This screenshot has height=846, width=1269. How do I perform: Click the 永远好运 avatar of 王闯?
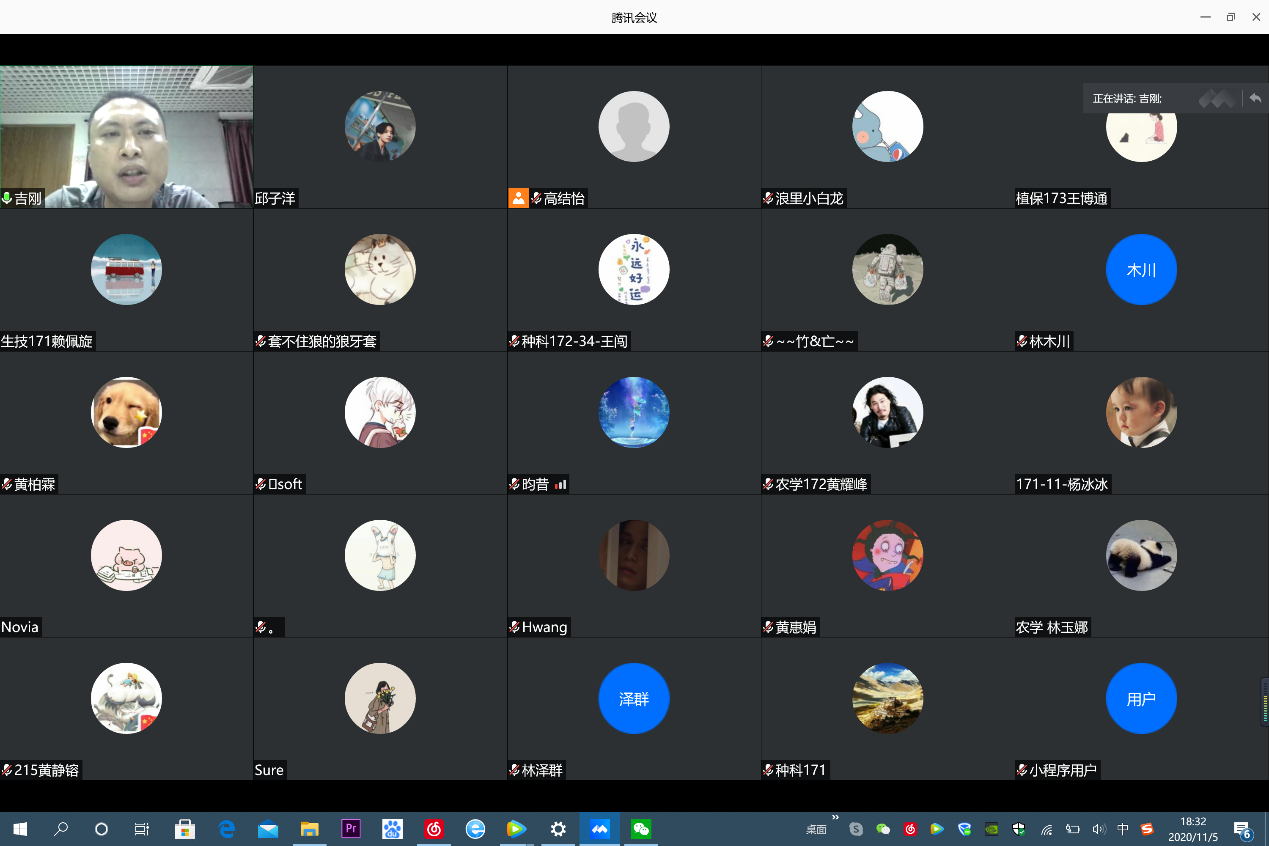click(633, 270)
